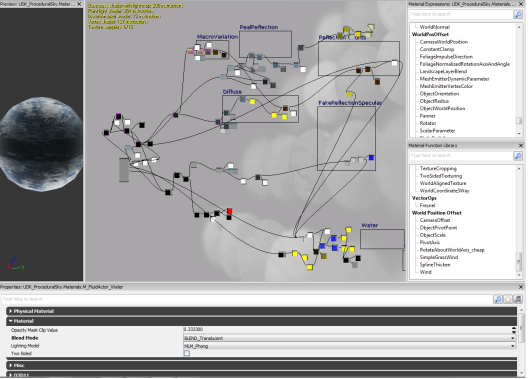Click the Material Expressions search field
The width and height of the screenshot is (529, 379).
tap(461, 14)
